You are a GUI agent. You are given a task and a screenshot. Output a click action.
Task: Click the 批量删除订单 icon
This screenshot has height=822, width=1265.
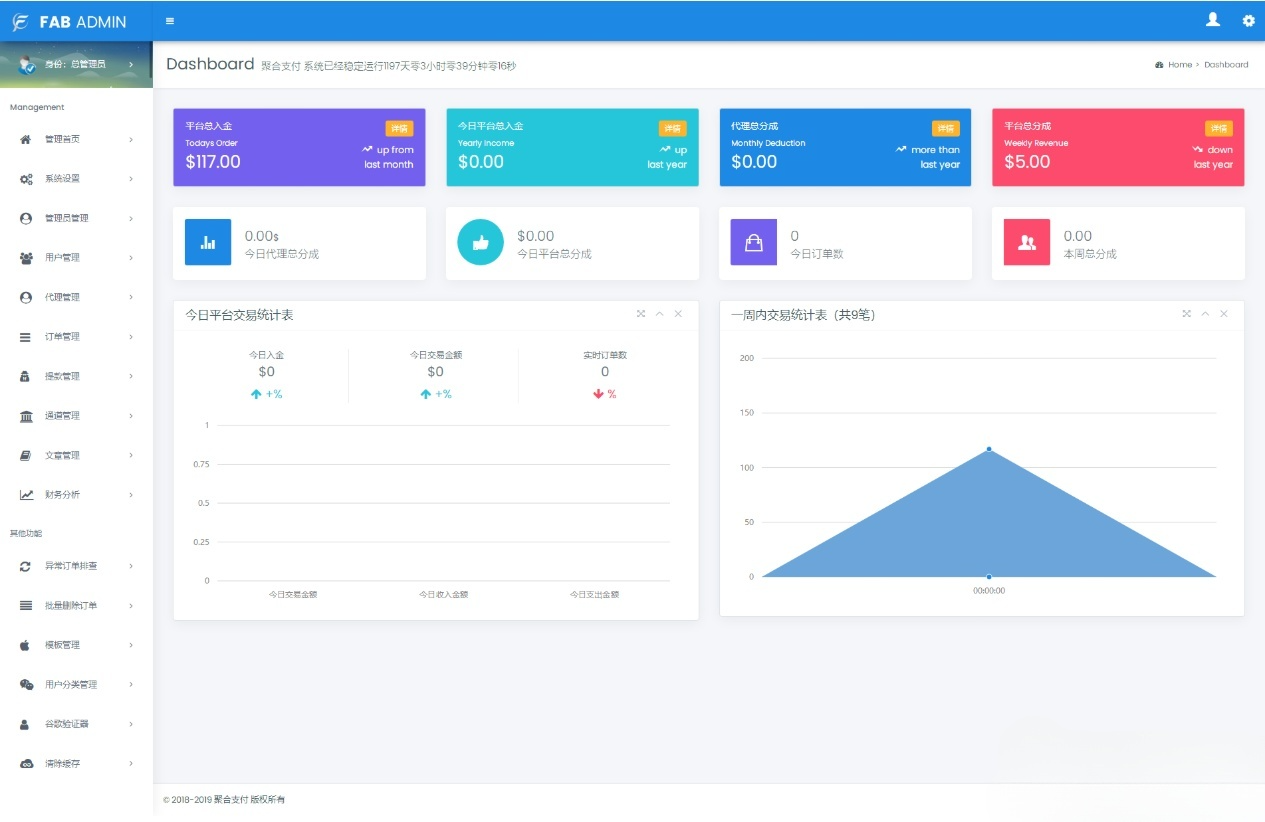click(24, 605)
